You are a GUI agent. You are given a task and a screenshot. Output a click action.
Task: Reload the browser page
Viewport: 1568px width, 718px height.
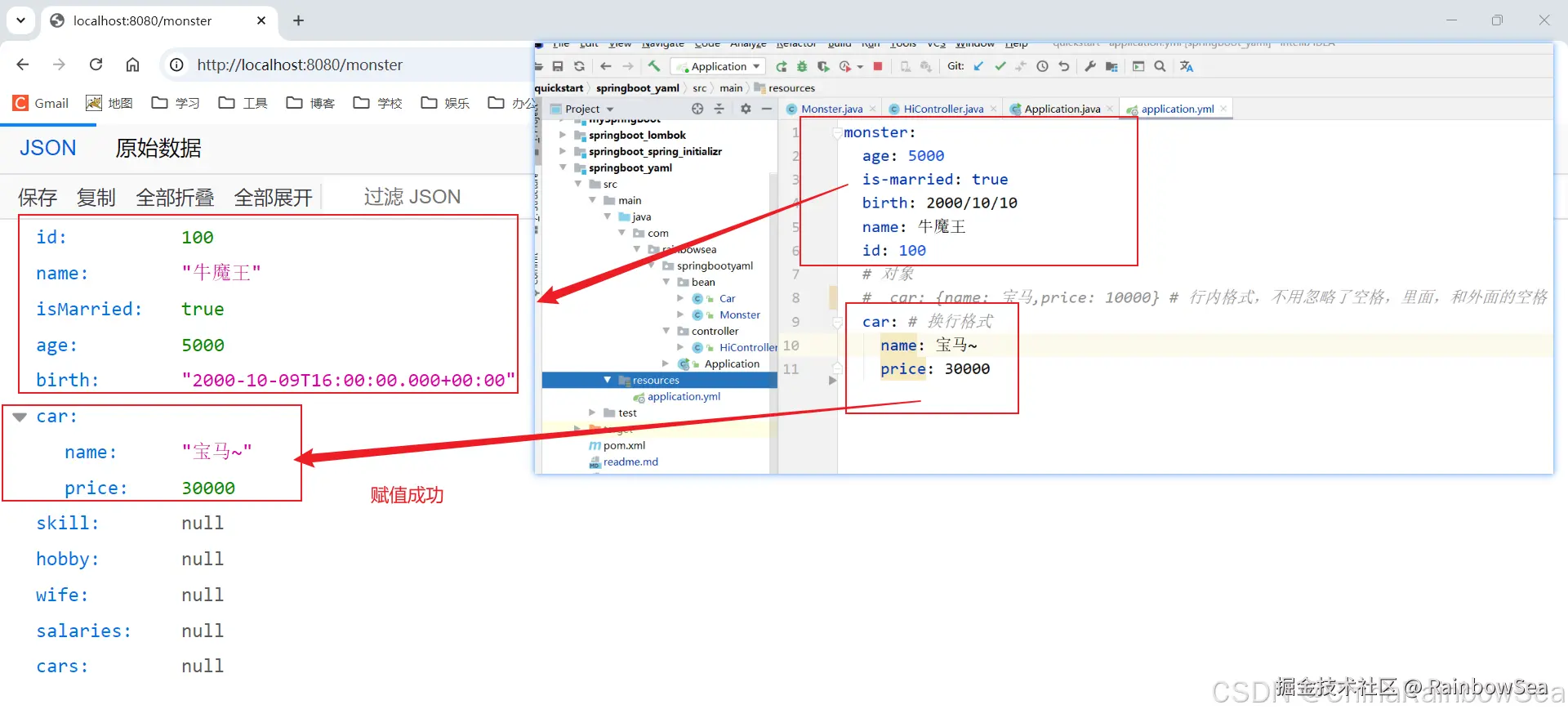[x=96, y=65]
